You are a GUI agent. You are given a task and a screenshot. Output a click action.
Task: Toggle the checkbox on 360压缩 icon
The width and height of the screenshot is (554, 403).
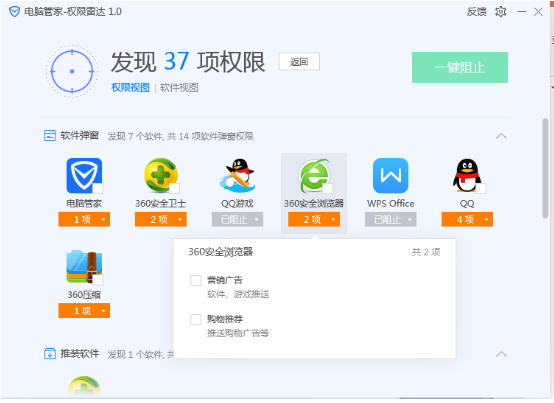pyautogui.click(x=98, y=280)
